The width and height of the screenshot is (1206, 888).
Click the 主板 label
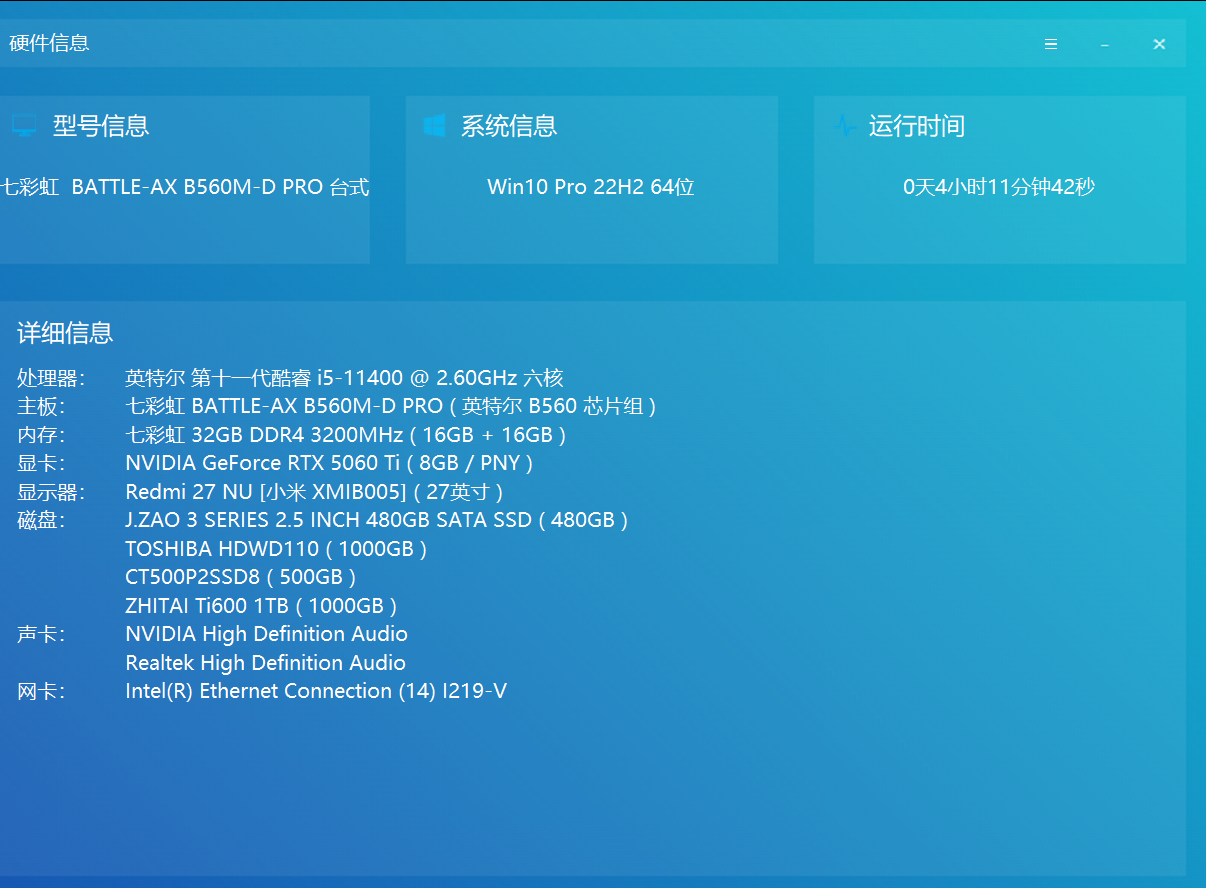(x=41, y=407)
